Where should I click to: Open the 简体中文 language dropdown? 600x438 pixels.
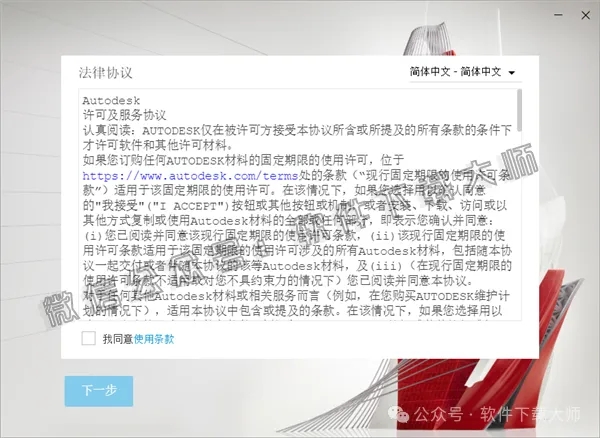(465, 72)
